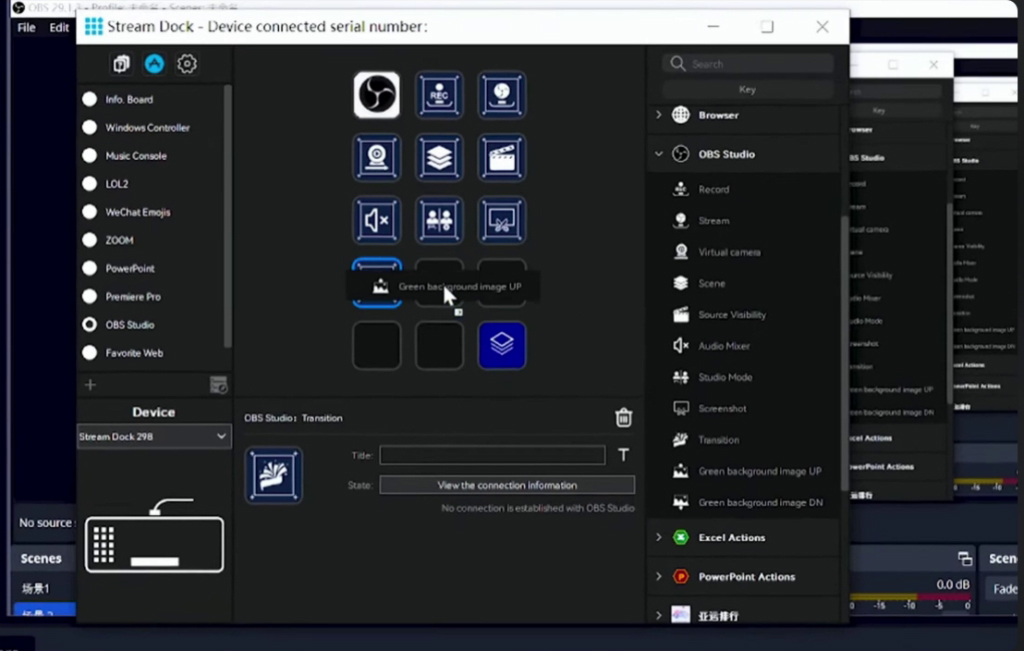Select the Music Console profile radio
This screenshot has width=1024, height=651.
89,155
